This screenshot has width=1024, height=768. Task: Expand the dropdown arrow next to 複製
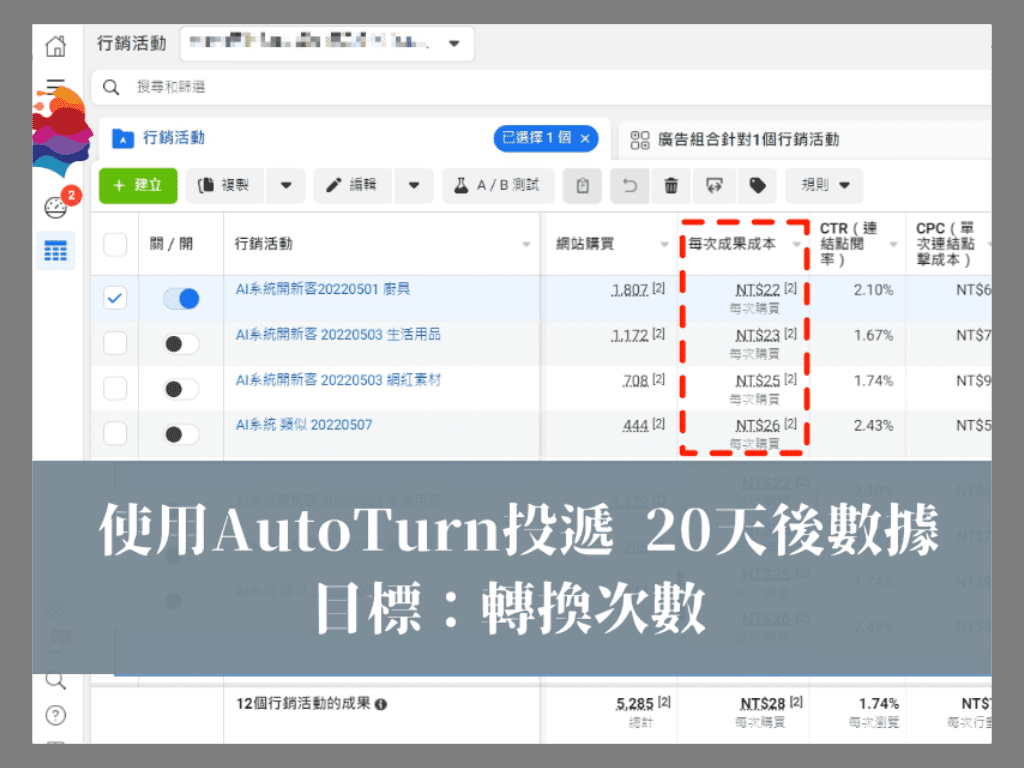(x=286, y=185)
